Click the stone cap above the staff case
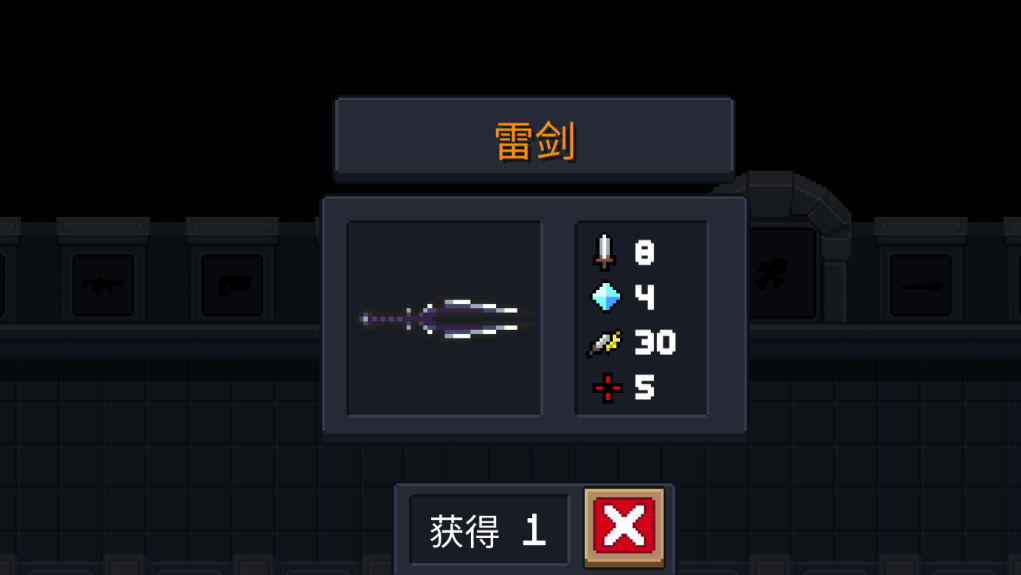Screen dimensions: 1021x575 pyautogui.click(x=921, y=227)
